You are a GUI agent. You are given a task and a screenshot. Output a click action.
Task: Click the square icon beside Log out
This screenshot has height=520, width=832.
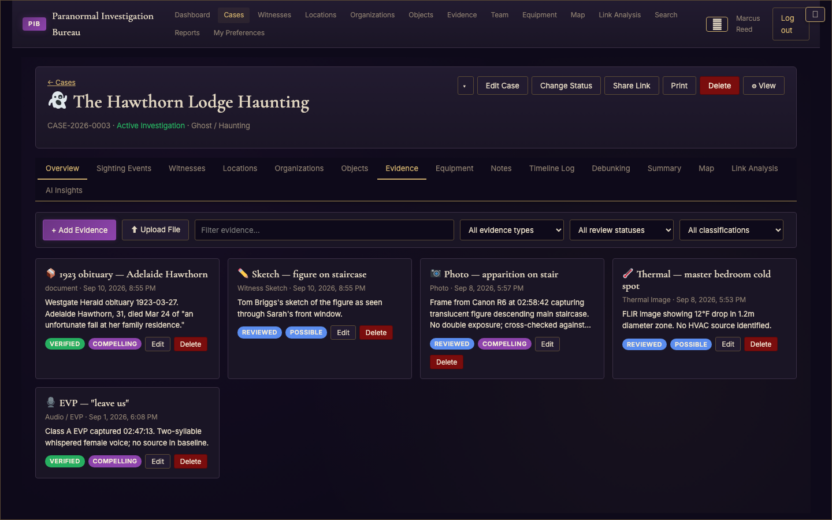(815, 14)
